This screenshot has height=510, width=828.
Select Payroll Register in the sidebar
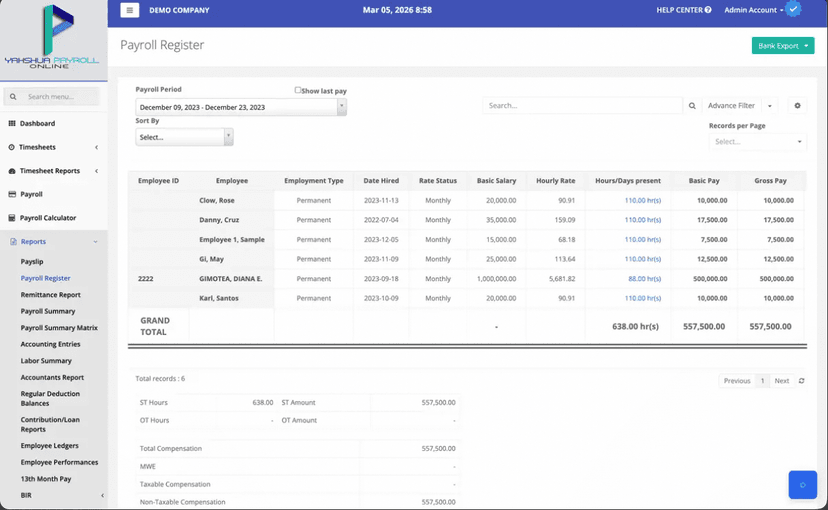[45, 278]
